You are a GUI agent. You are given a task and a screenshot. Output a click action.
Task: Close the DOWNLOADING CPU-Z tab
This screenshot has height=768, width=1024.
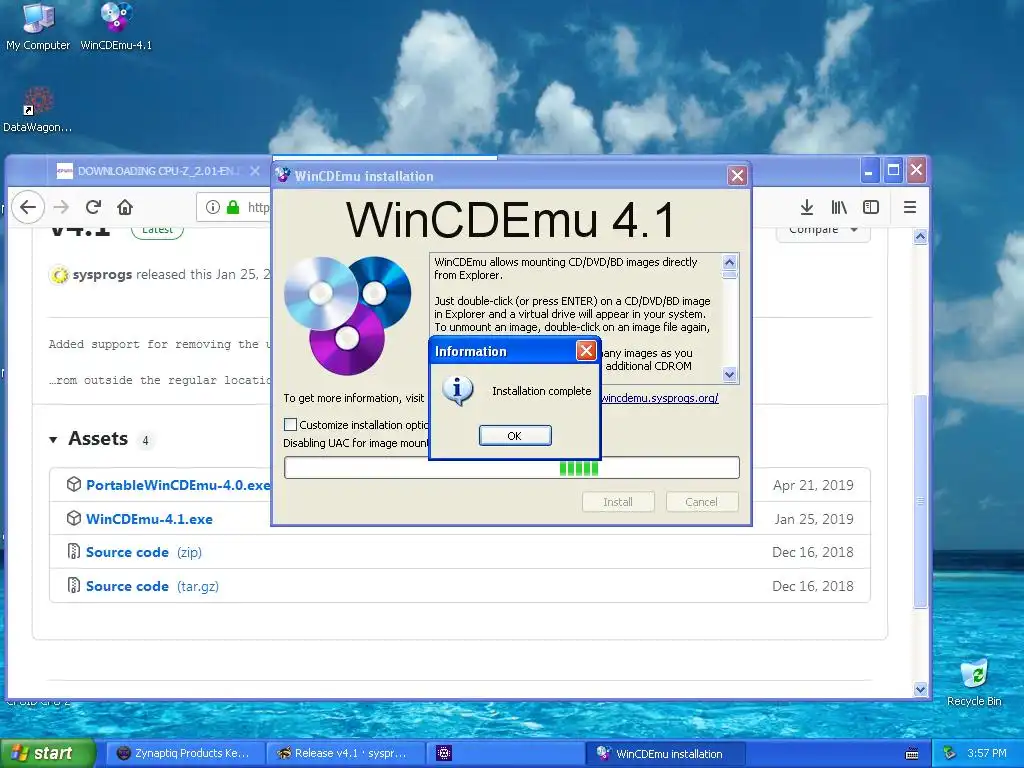coord(255,170)
